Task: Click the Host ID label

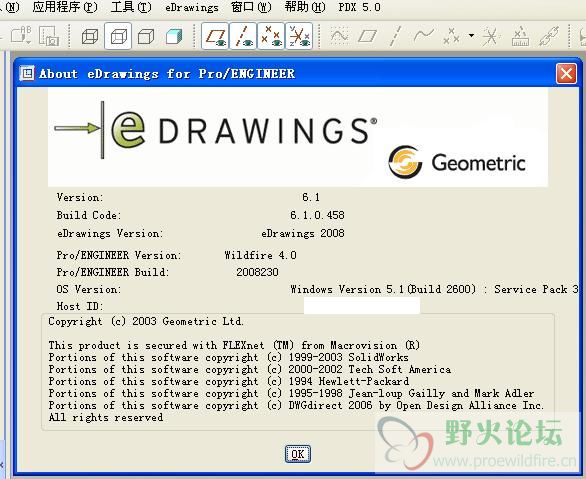Action: pos(80,306)
